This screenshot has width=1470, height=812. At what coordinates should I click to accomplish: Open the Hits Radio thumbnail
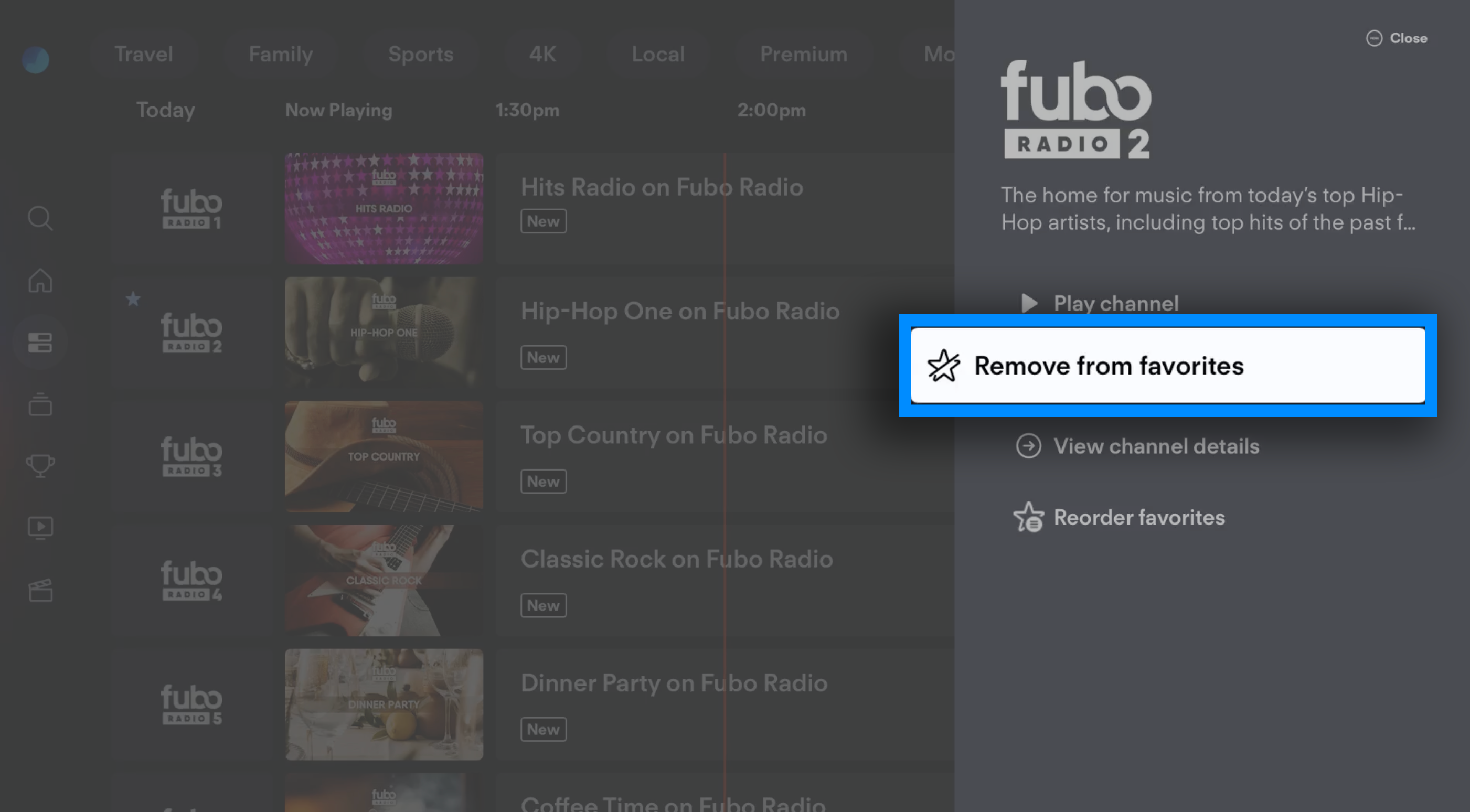click(384, 208)
